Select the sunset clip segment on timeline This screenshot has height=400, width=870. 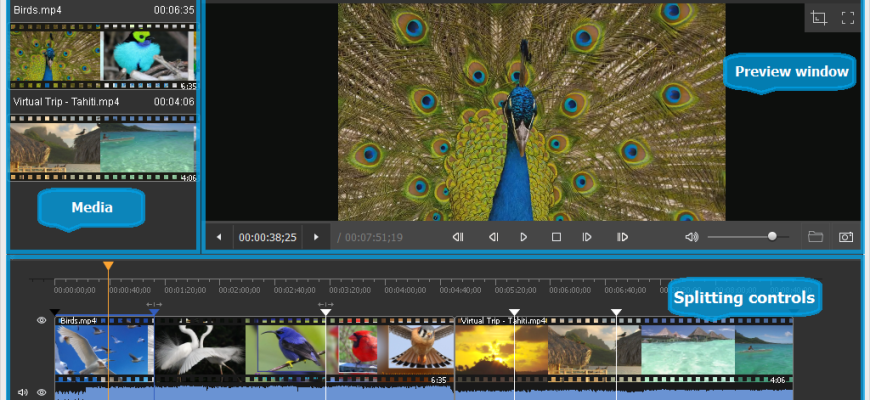501,350
